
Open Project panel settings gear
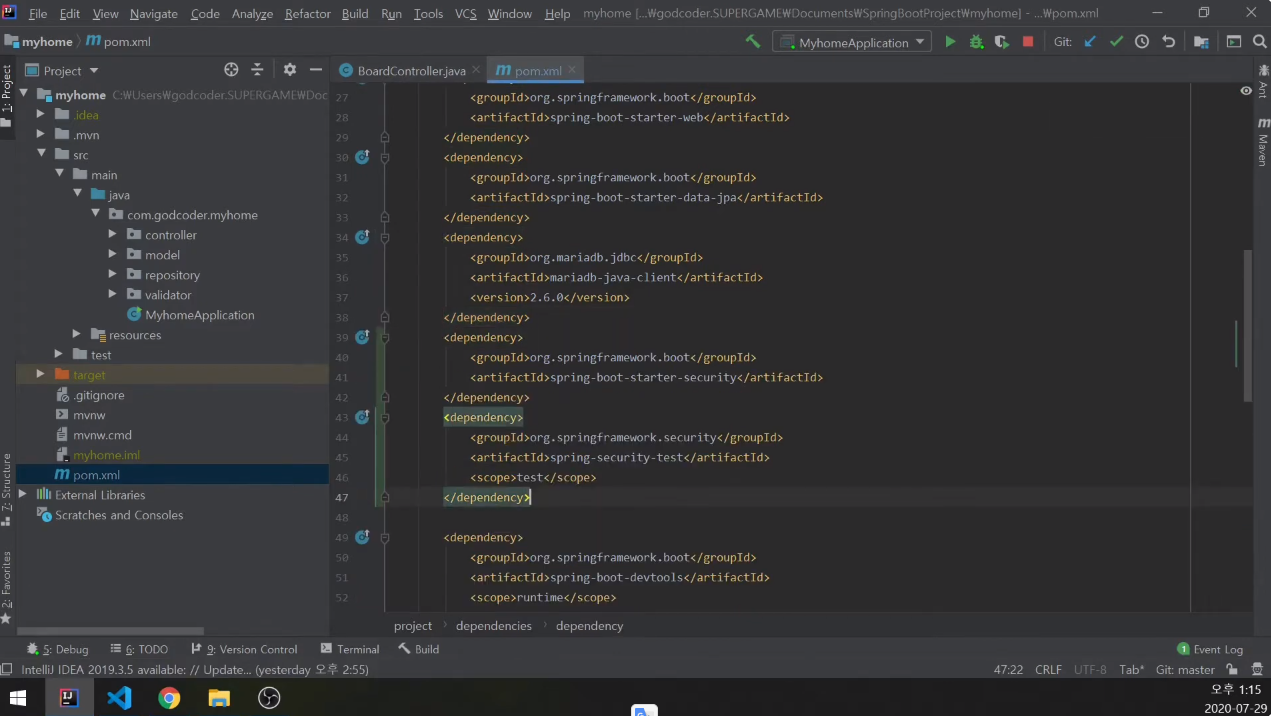tap(289, 70)
